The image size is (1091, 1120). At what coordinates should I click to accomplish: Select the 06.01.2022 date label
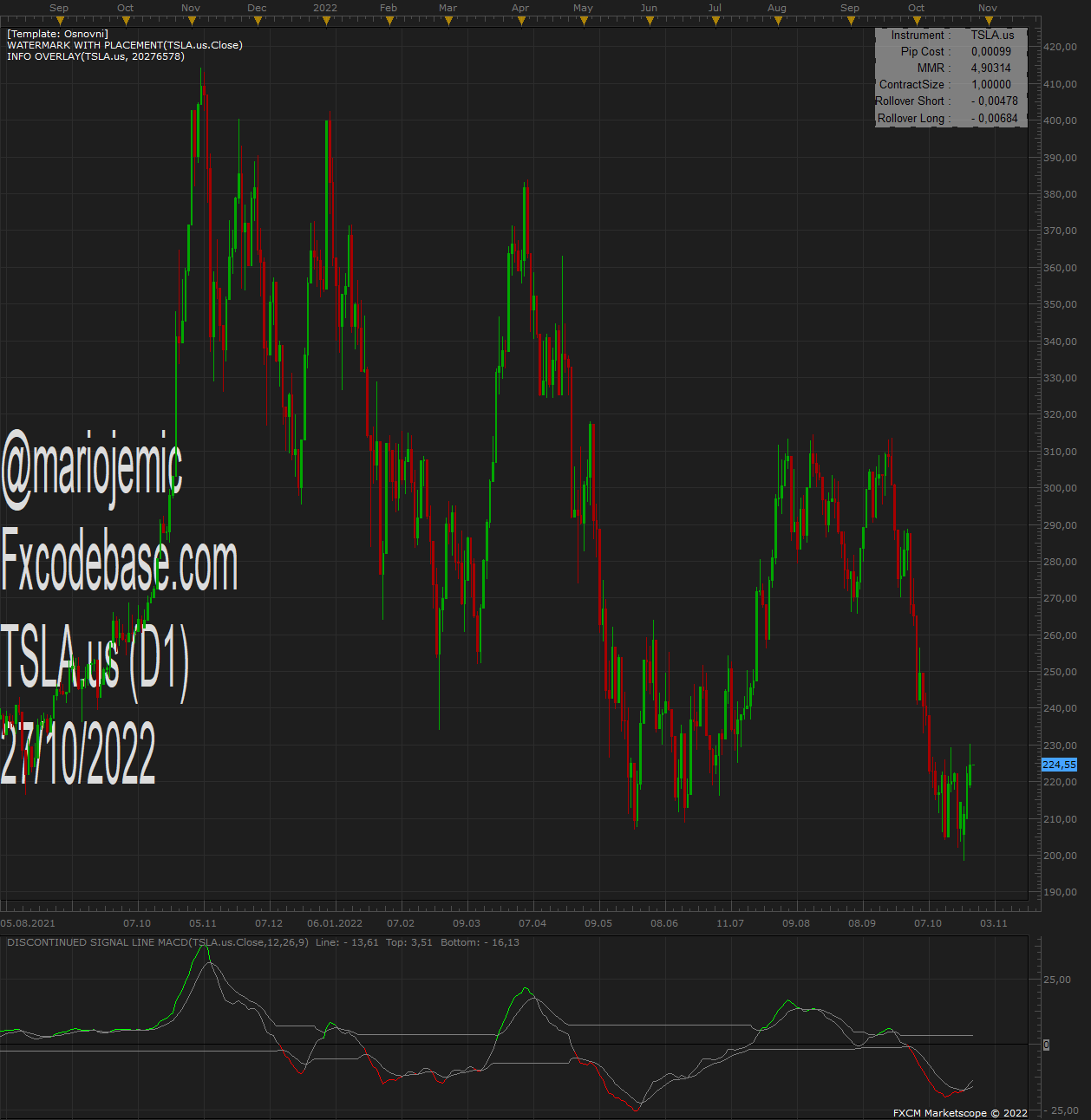[335, 923]
